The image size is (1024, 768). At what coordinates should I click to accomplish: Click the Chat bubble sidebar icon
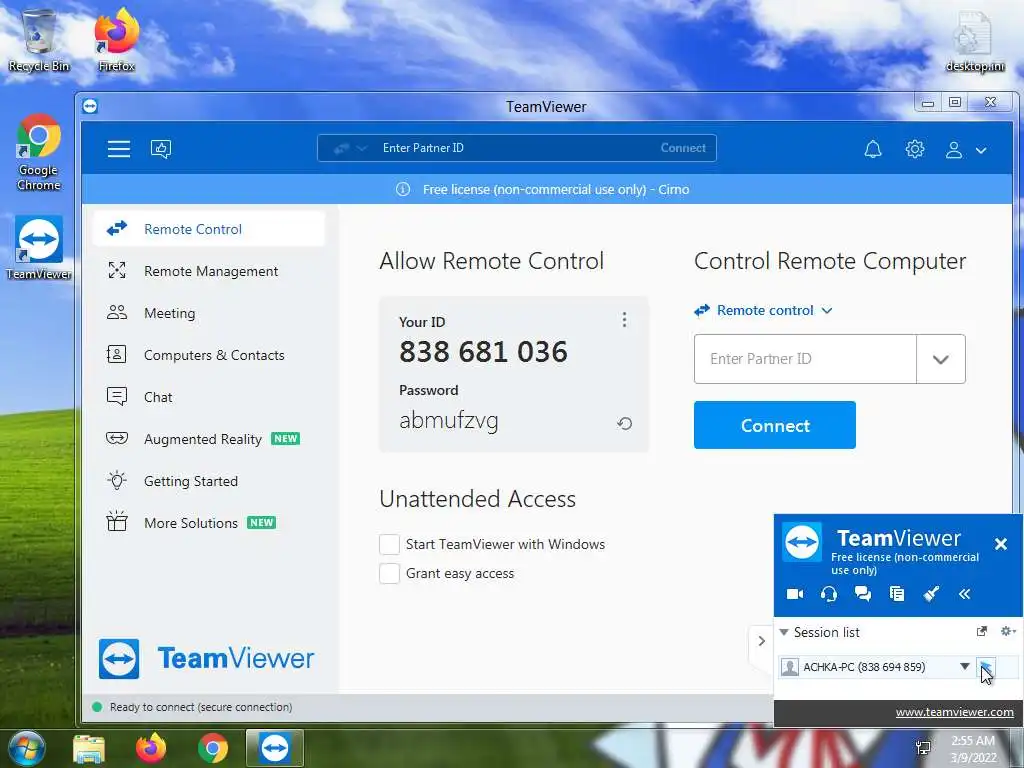click(117, 396)
